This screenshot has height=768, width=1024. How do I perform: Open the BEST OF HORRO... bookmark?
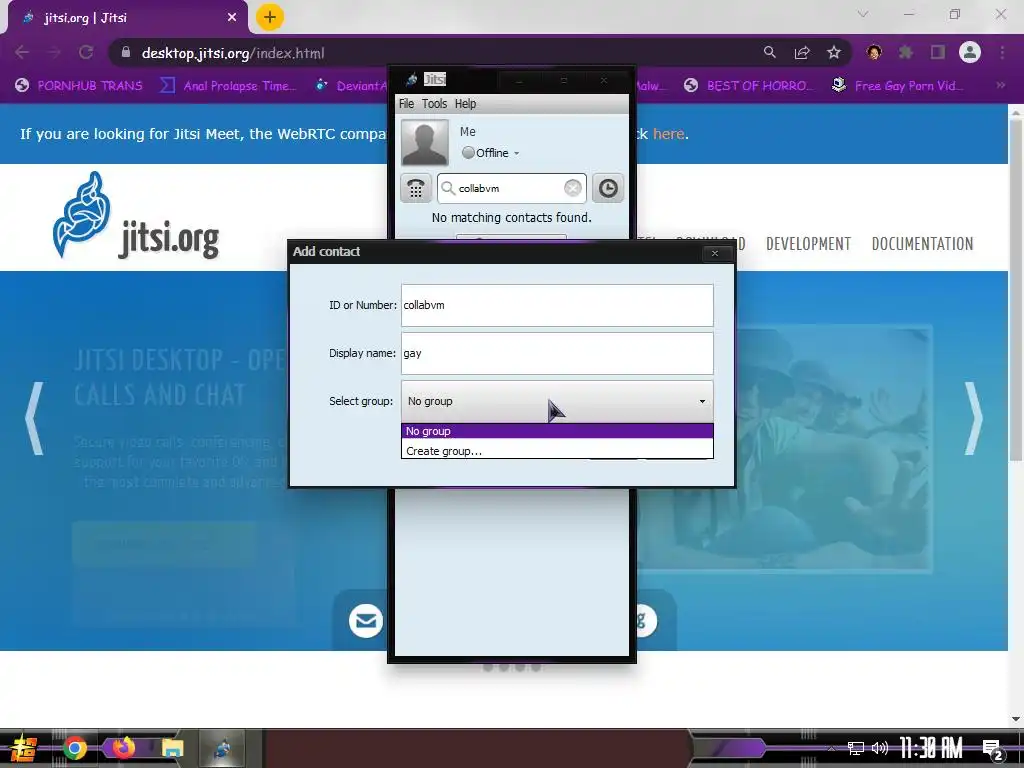tap(749, 86)
